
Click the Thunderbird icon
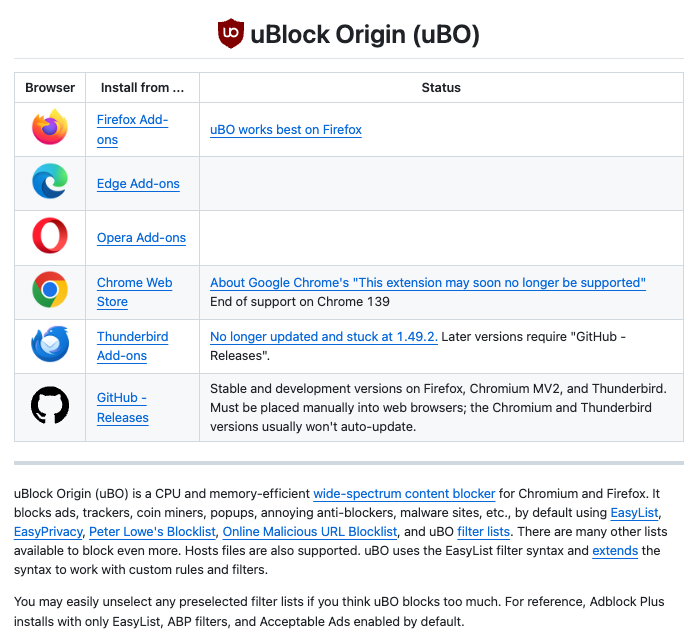pos(50,344)
